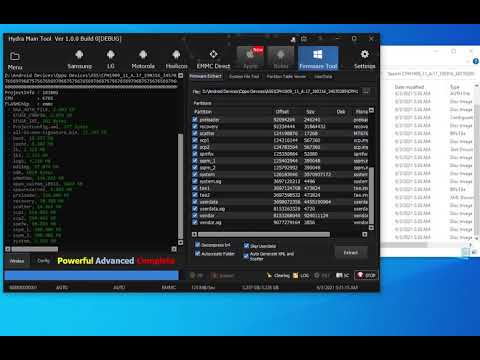
Task: Select the Hisilicon module icon
Action: [x=176, y=55]
